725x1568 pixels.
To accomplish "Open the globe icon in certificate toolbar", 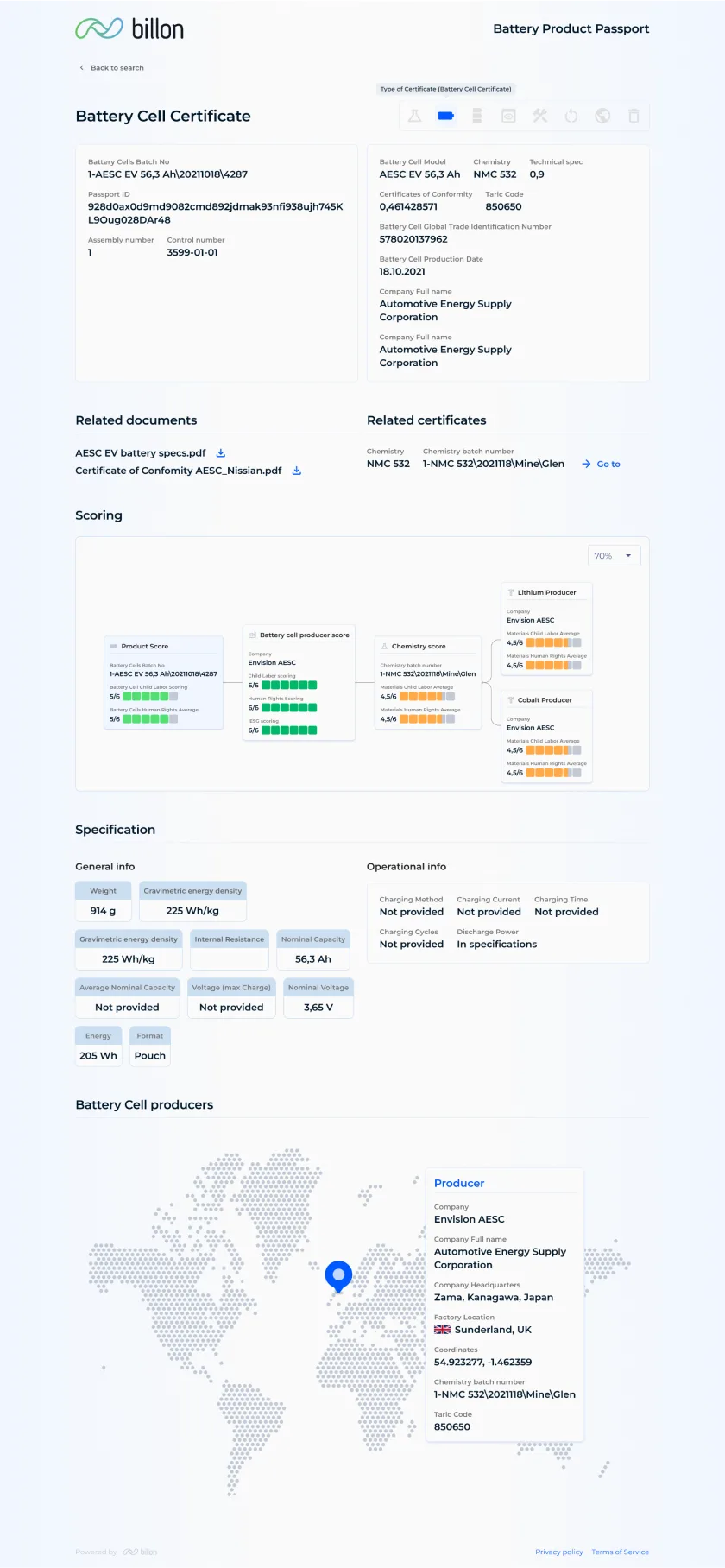I will pos(602,116).
